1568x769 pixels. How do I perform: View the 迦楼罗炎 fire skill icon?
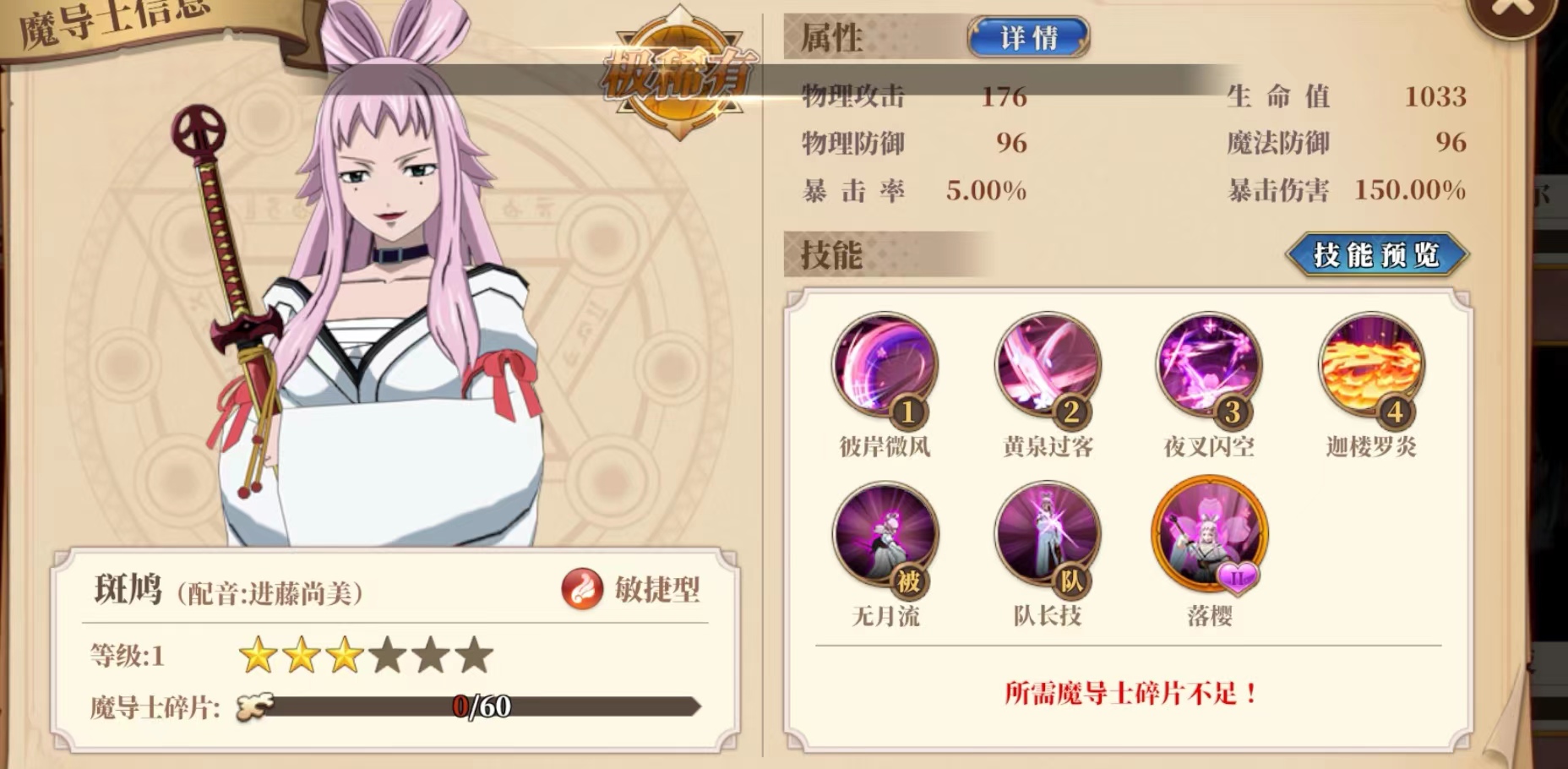pos(1371,366)
